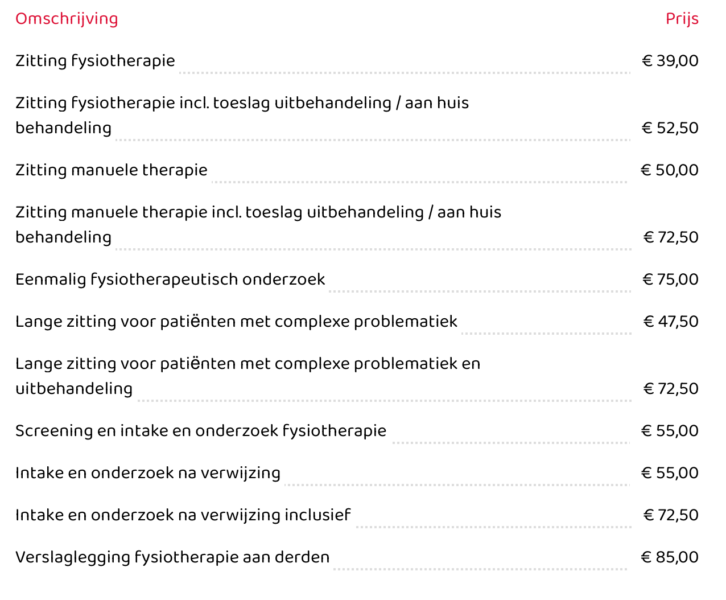Select Lange zitting complexe problematiek en uitbehandeling
The image size is (726, 600).
pyautogui.click(x=248, y=376)
